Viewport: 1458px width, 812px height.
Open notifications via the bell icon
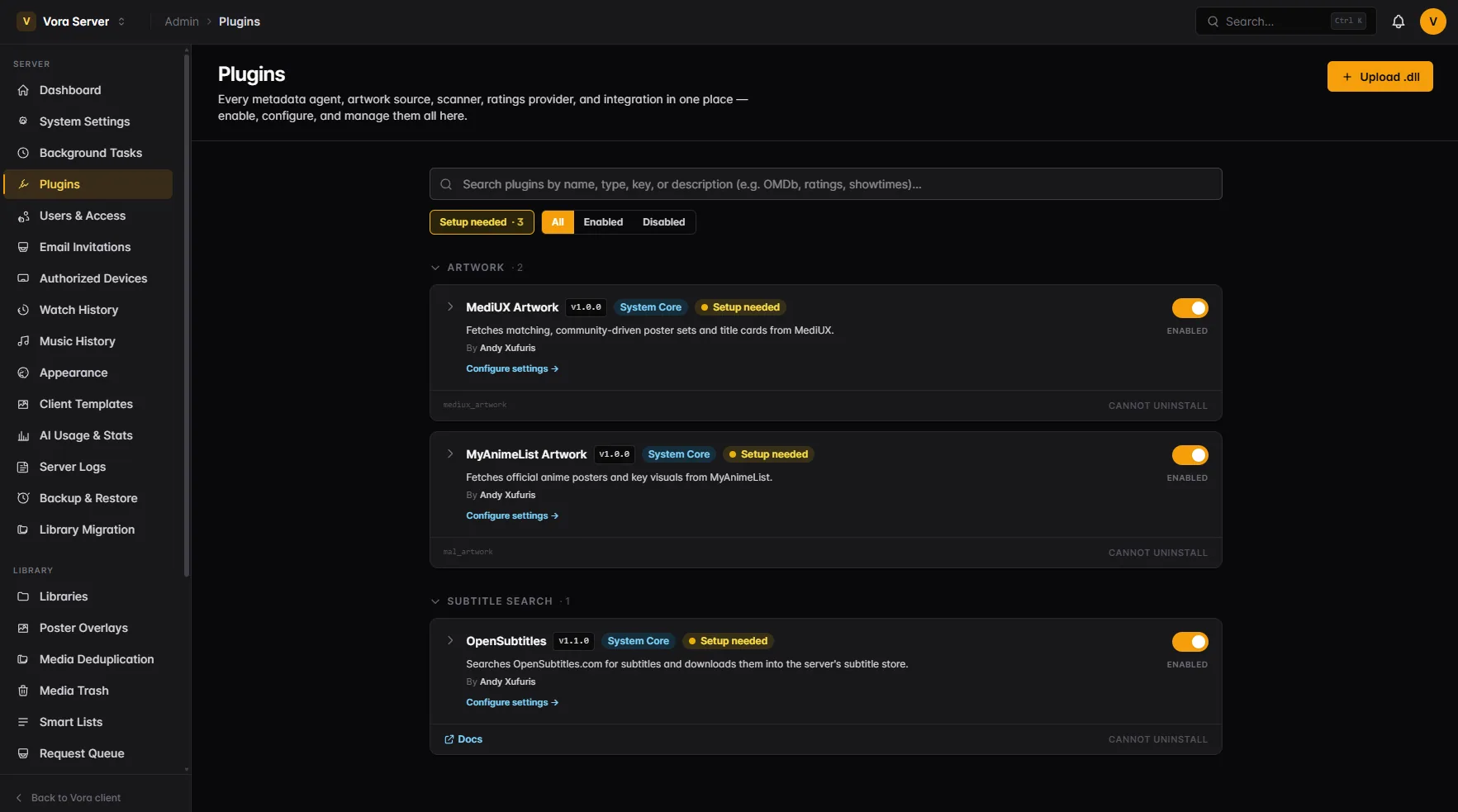[x=1398, y=21]
